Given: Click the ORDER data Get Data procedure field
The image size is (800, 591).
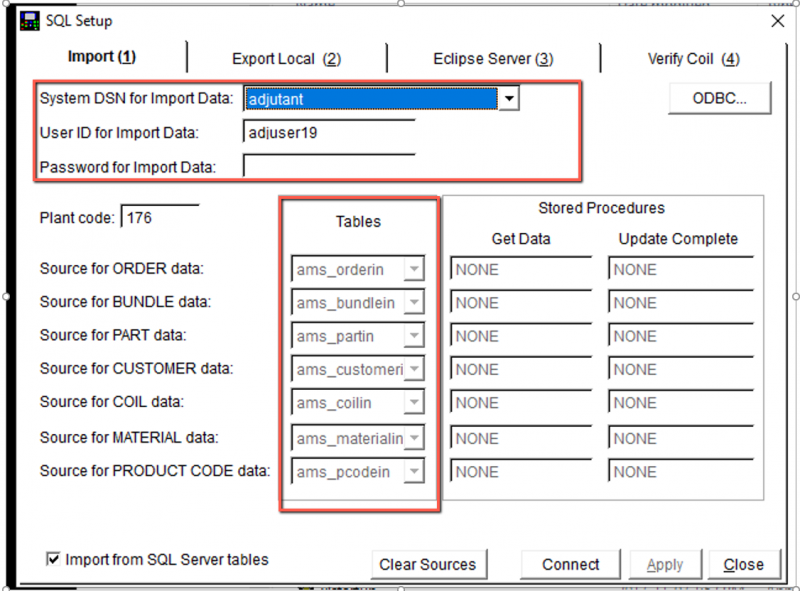Looking at the screenshot, I should click(523, 270).
